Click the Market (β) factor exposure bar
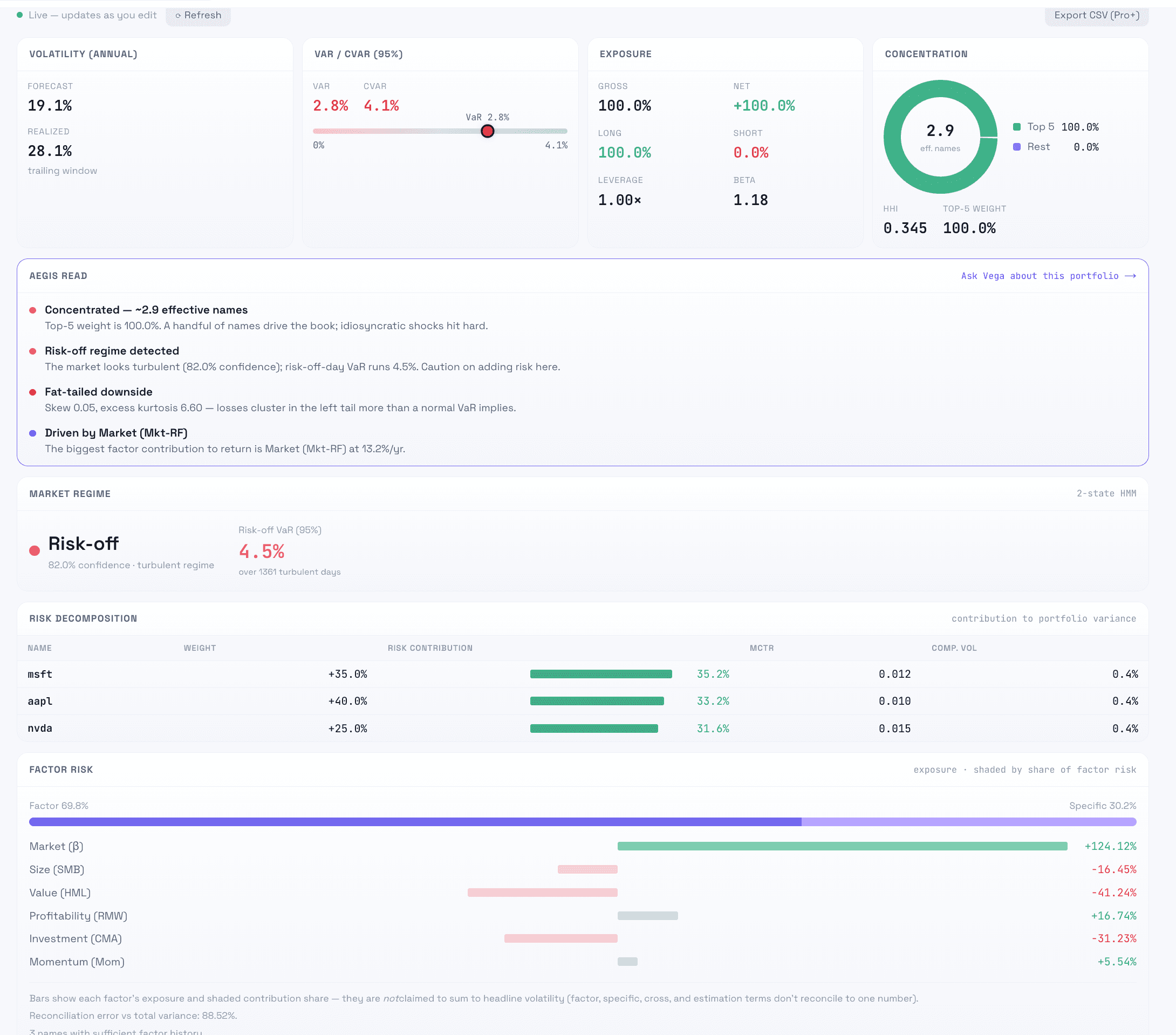The height and width of the screenshot is (1035, 1176). tap(842, 846)
